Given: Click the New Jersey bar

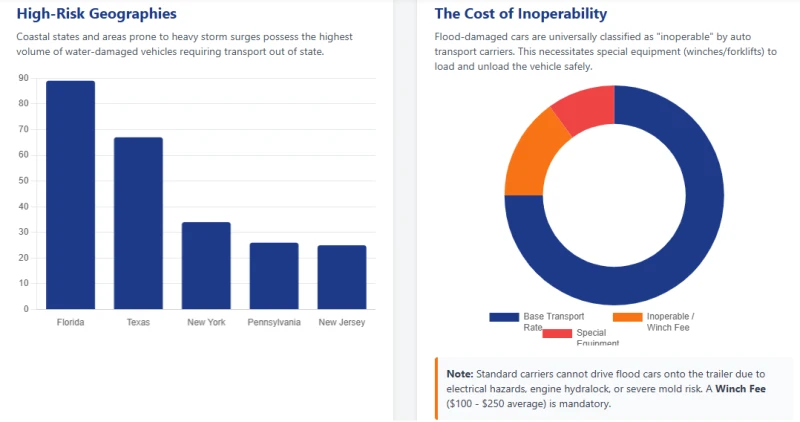Looking at the screenshot, I should tap(342, 277).
